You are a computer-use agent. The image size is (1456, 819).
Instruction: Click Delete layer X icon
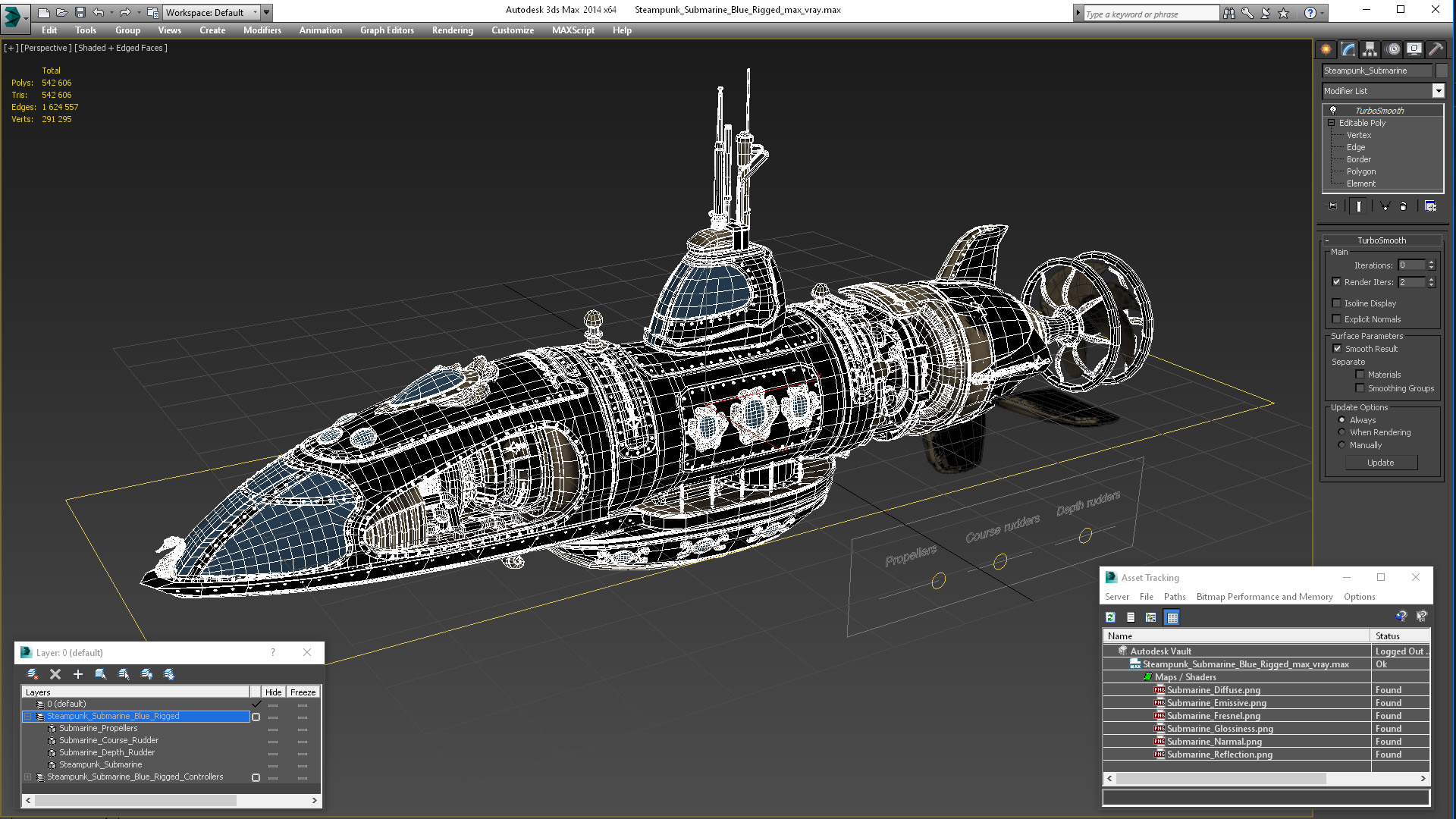[x=55, y=673]
